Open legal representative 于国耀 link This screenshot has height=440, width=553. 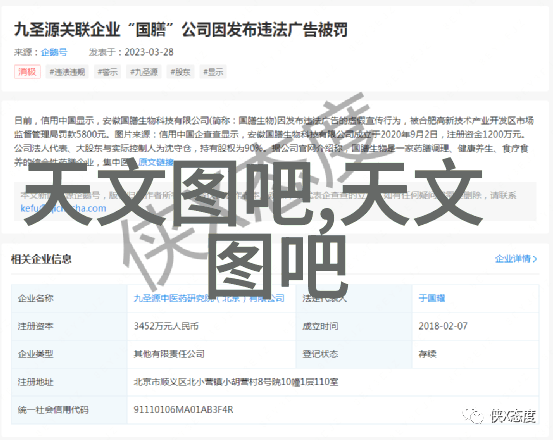(x=432, y=298)
